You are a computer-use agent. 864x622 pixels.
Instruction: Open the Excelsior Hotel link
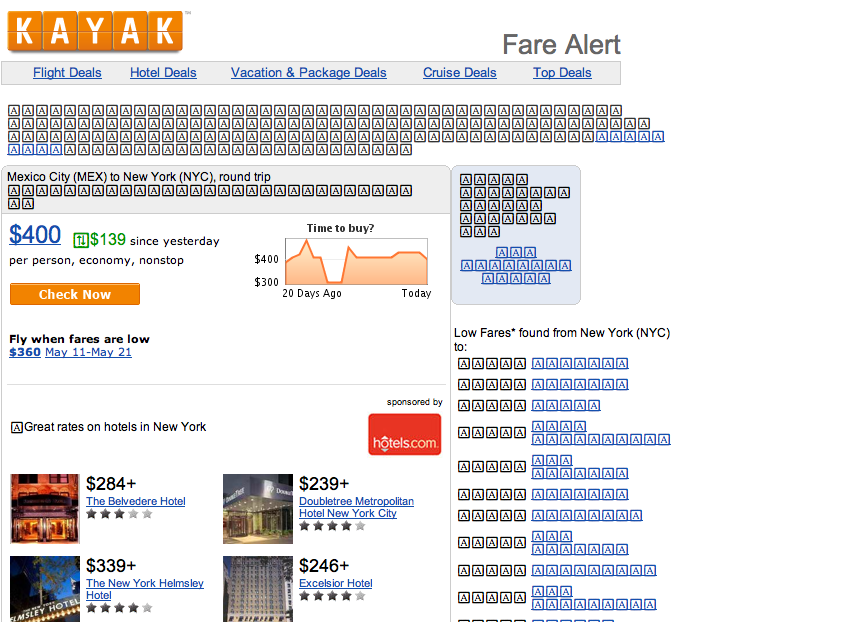(336, 583)
